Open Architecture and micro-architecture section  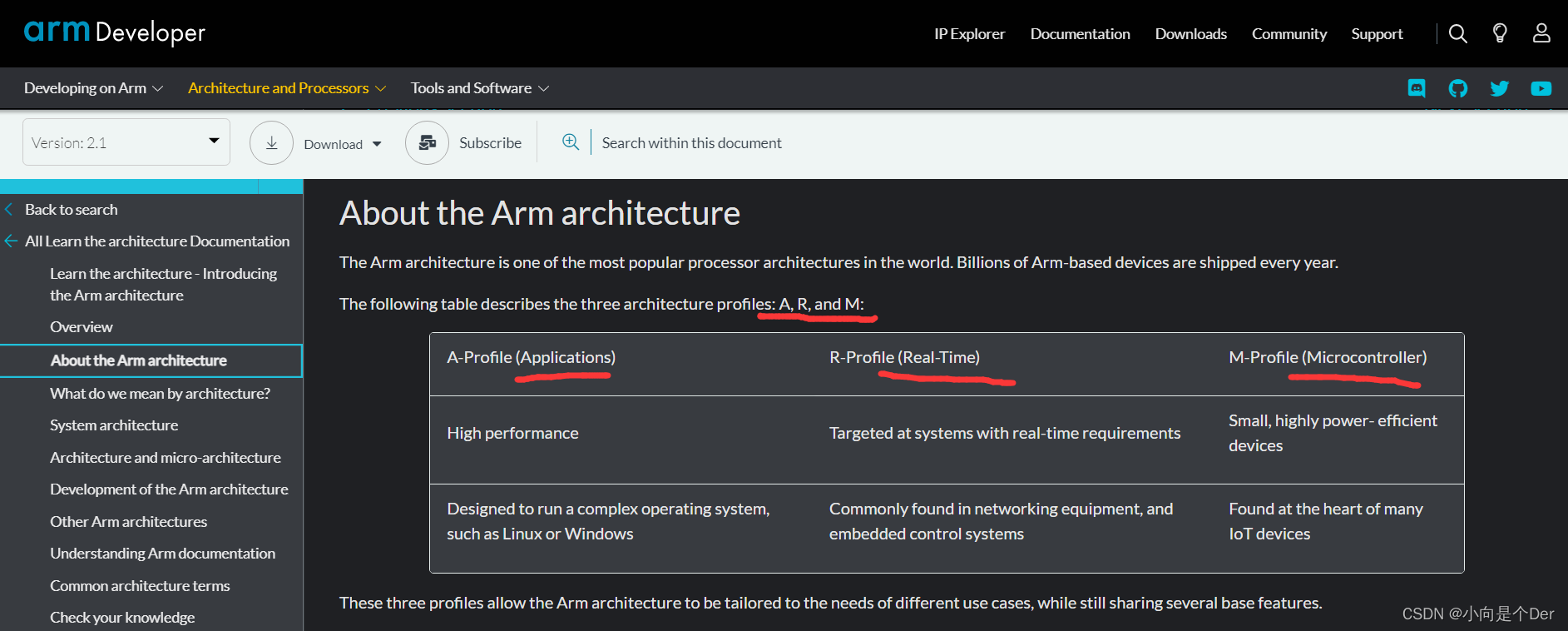coord(166,458)
